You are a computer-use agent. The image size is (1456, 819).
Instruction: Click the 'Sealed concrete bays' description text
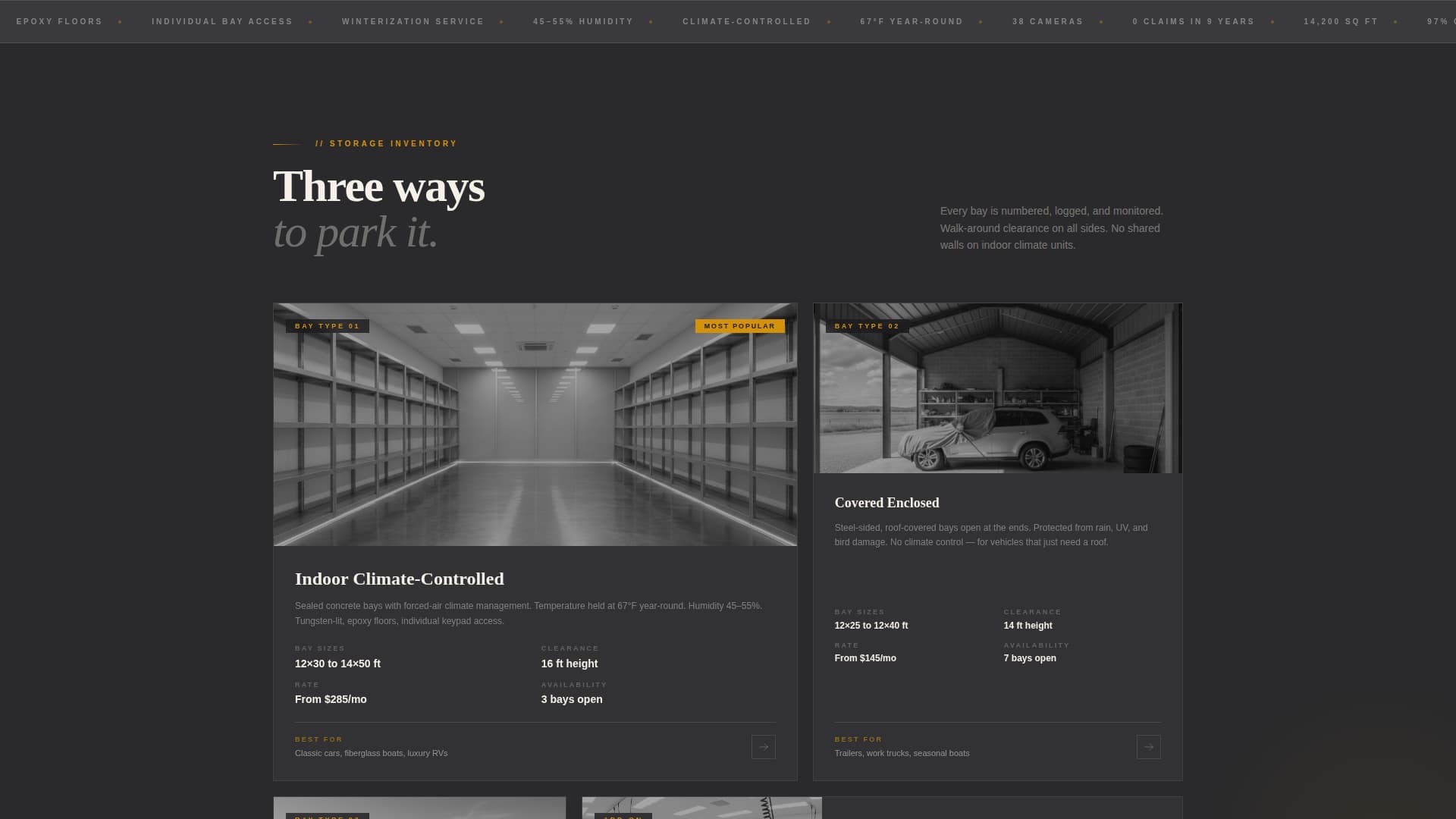pos(529,613)
